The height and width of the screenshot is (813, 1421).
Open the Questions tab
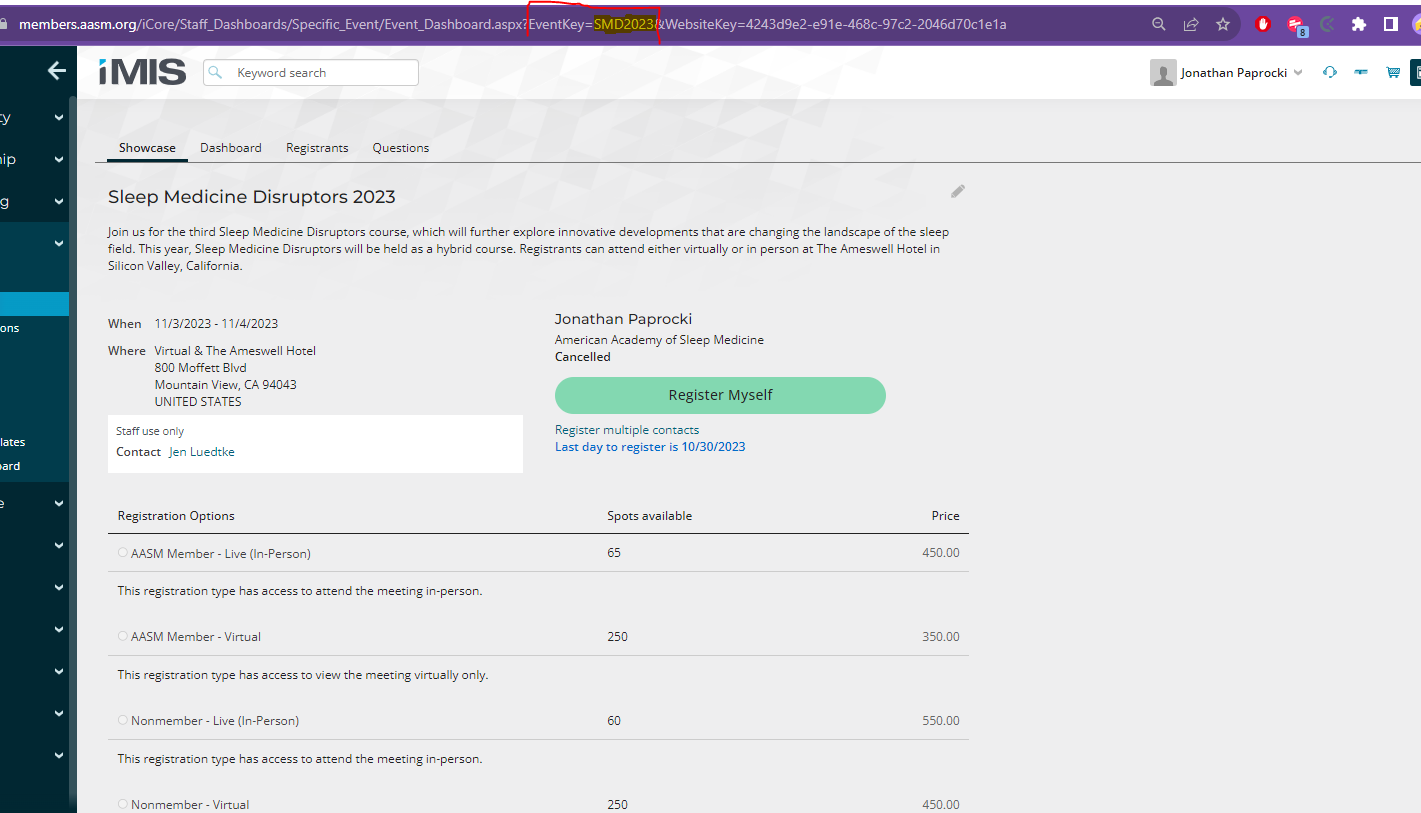[x=401, y=148]
